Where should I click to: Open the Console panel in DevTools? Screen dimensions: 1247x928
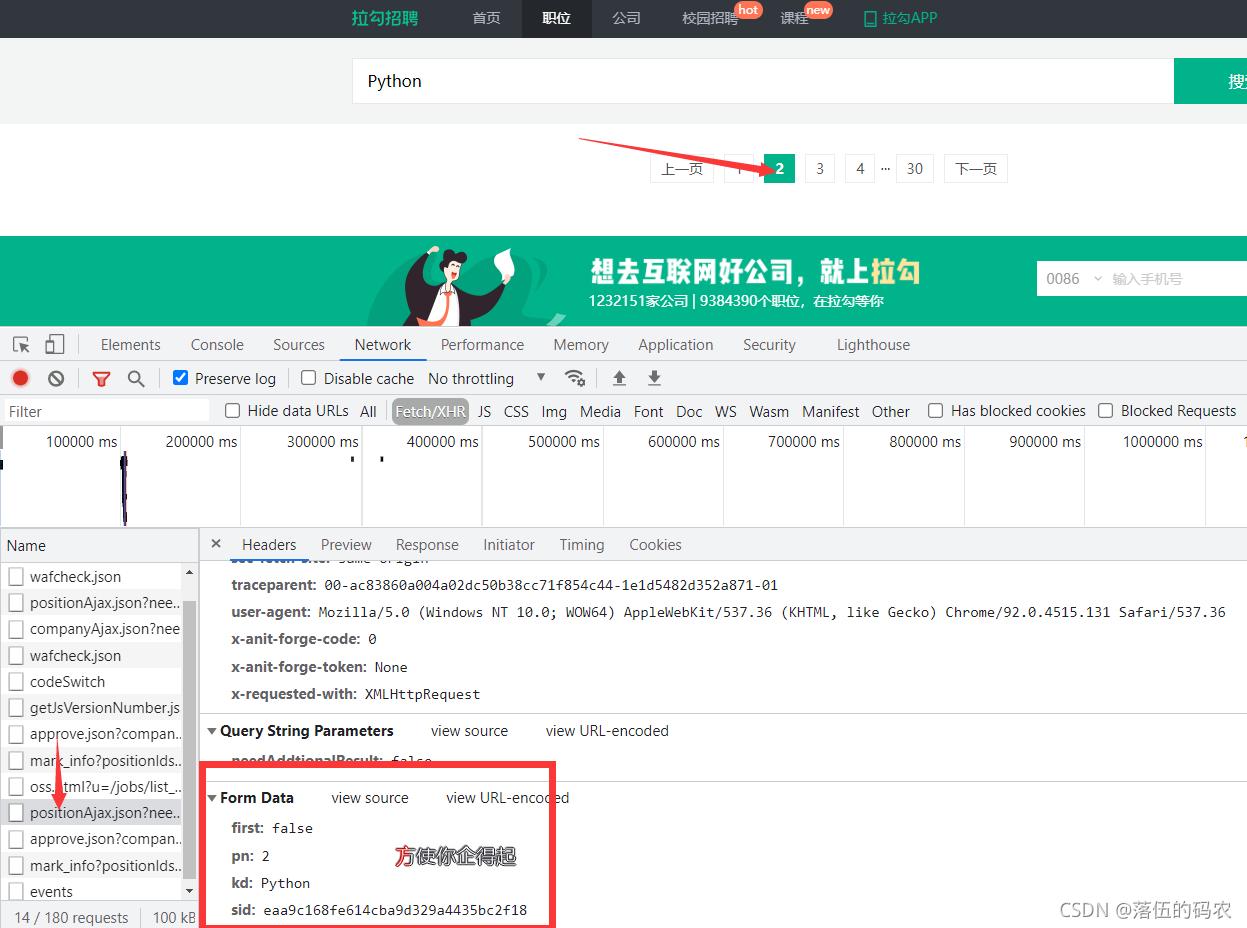(x=216, y=344)
